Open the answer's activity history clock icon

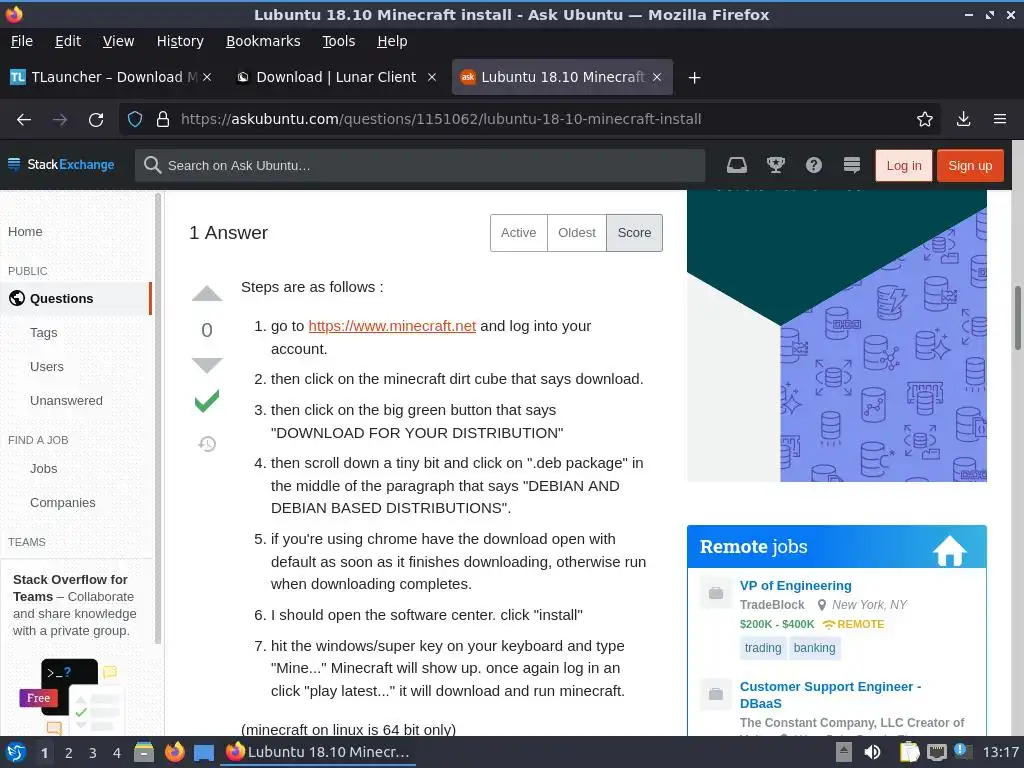click(x=207, y=444)
